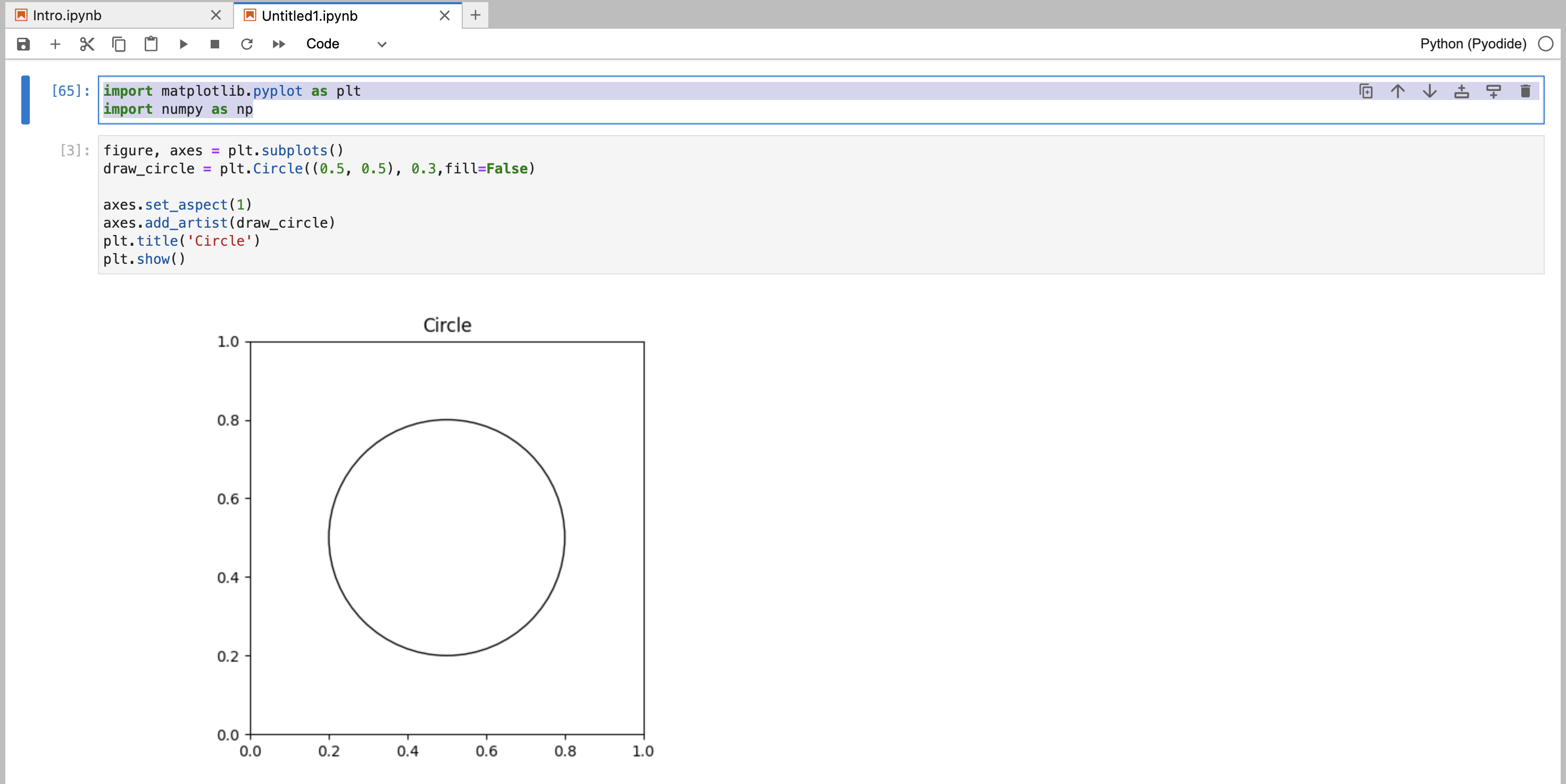
Task: Close the Untitled1.ipynb tab
Action: (x=444, y=15)
